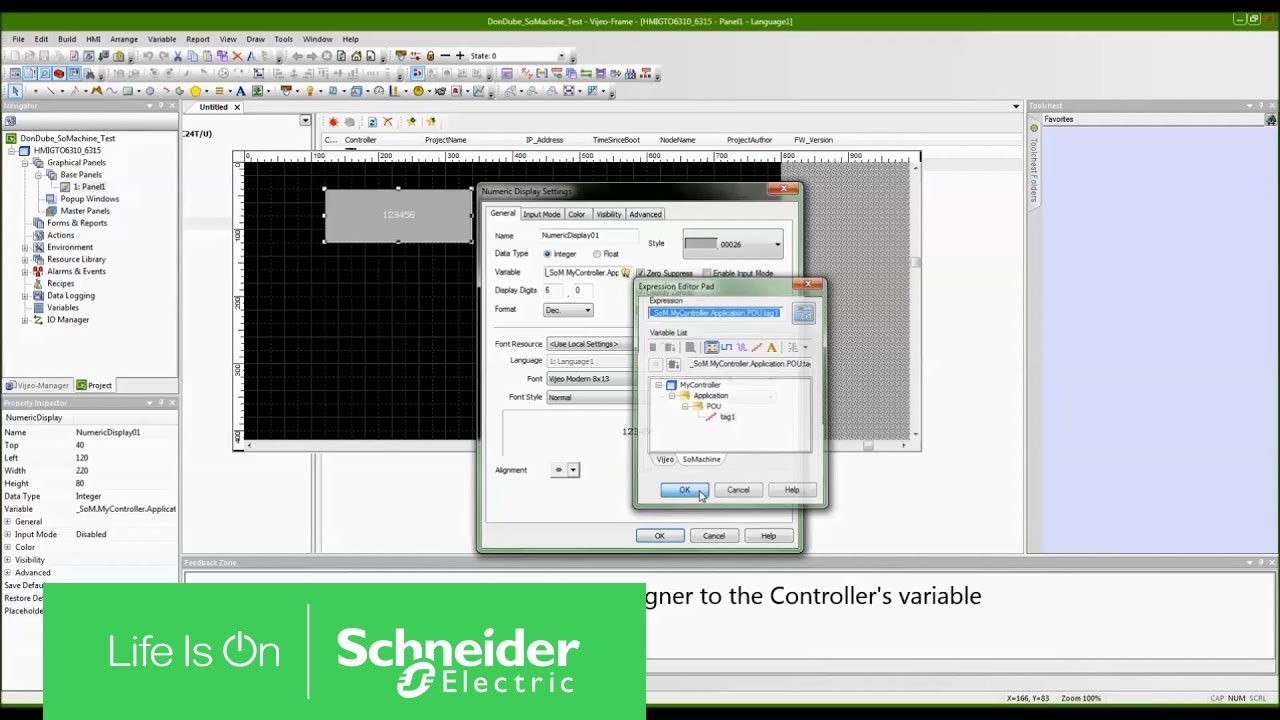Open the Variable menu
Screen dimensions: 1280x720
[x=162, y=39]
